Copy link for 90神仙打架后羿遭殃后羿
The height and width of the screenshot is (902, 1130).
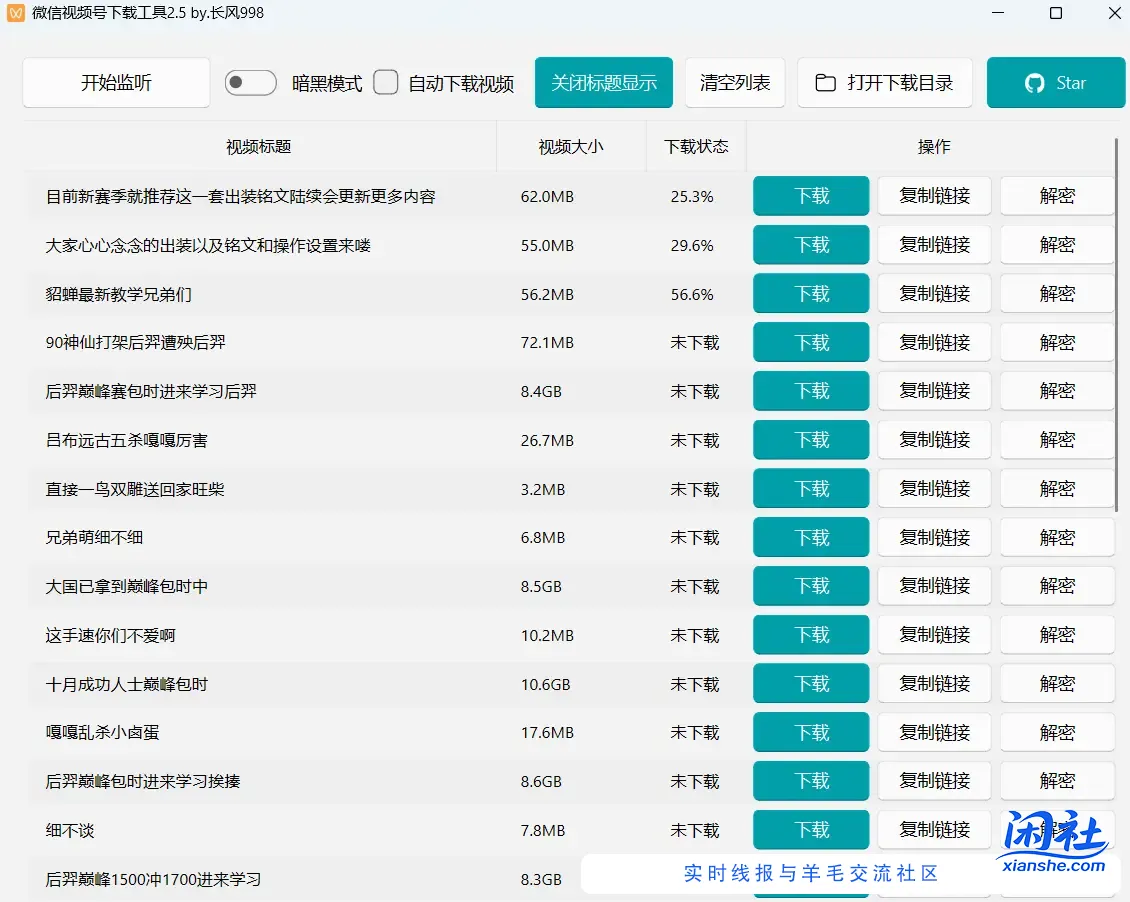pyautogui.click(x=933, y=342)
